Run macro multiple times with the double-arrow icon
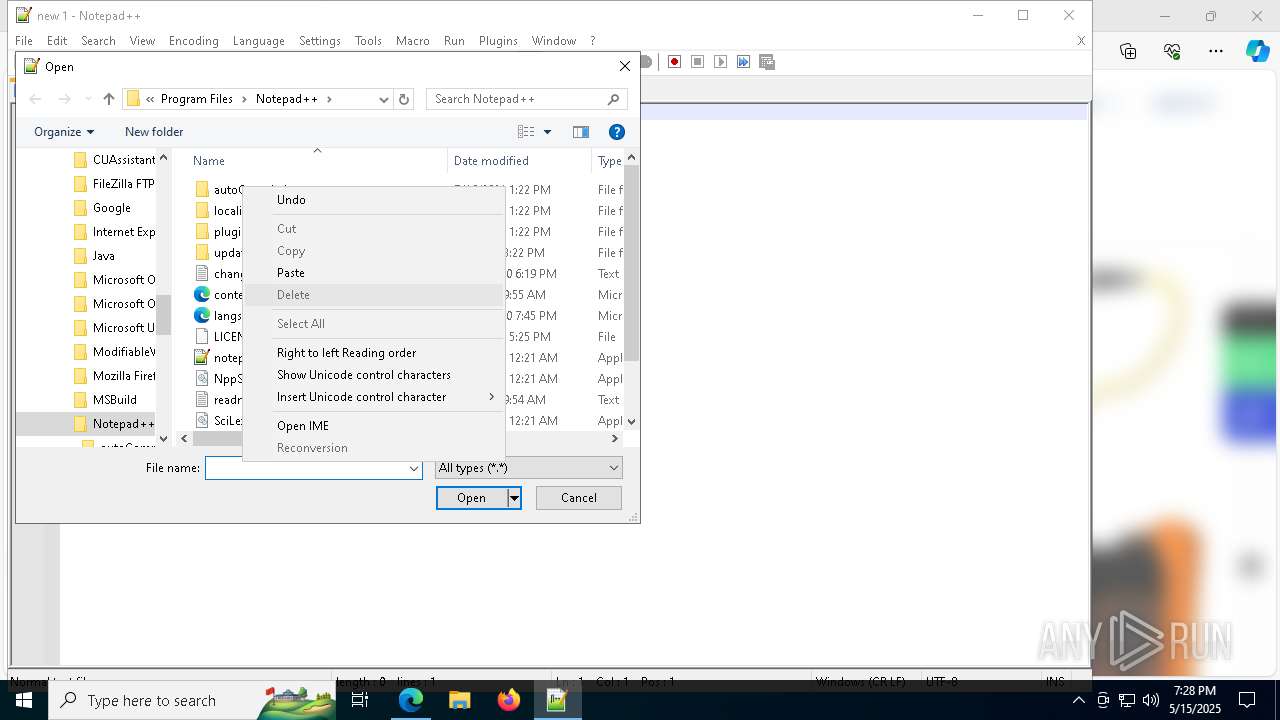The image size is (1280, 720). click(x=744, y=62)
